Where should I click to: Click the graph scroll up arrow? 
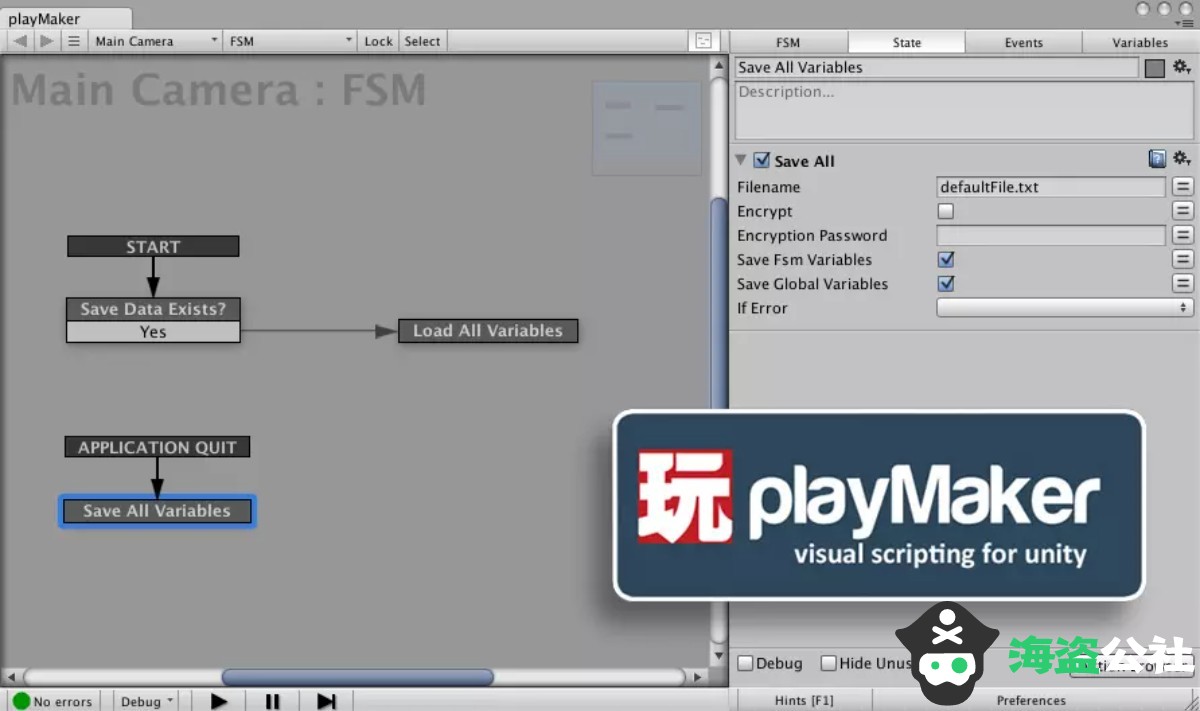[x=718, y=66]
